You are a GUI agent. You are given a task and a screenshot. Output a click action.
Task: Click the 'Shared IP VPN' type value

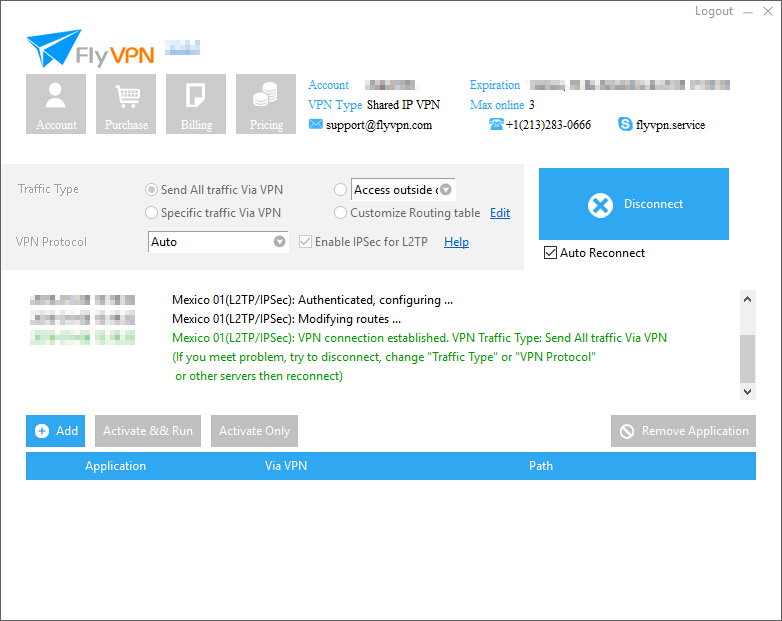(x=403, y=105)
